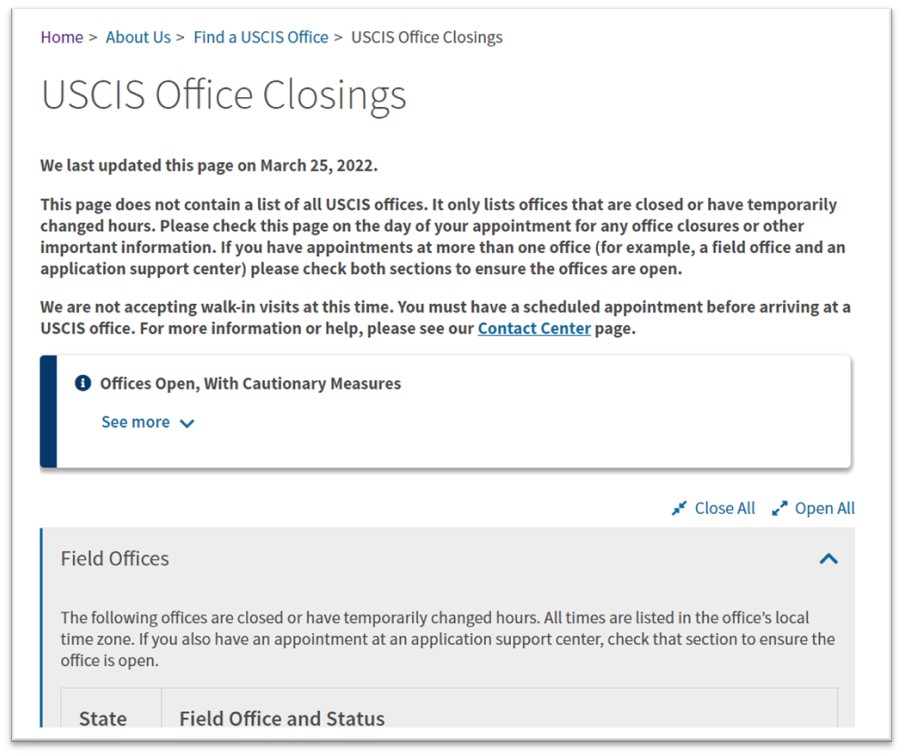Image resolution: width=903 pixels, height=756 pixels.
Task: Click the Home breadcrumb link
Action: pyautogui.click(x=61, y=37)
